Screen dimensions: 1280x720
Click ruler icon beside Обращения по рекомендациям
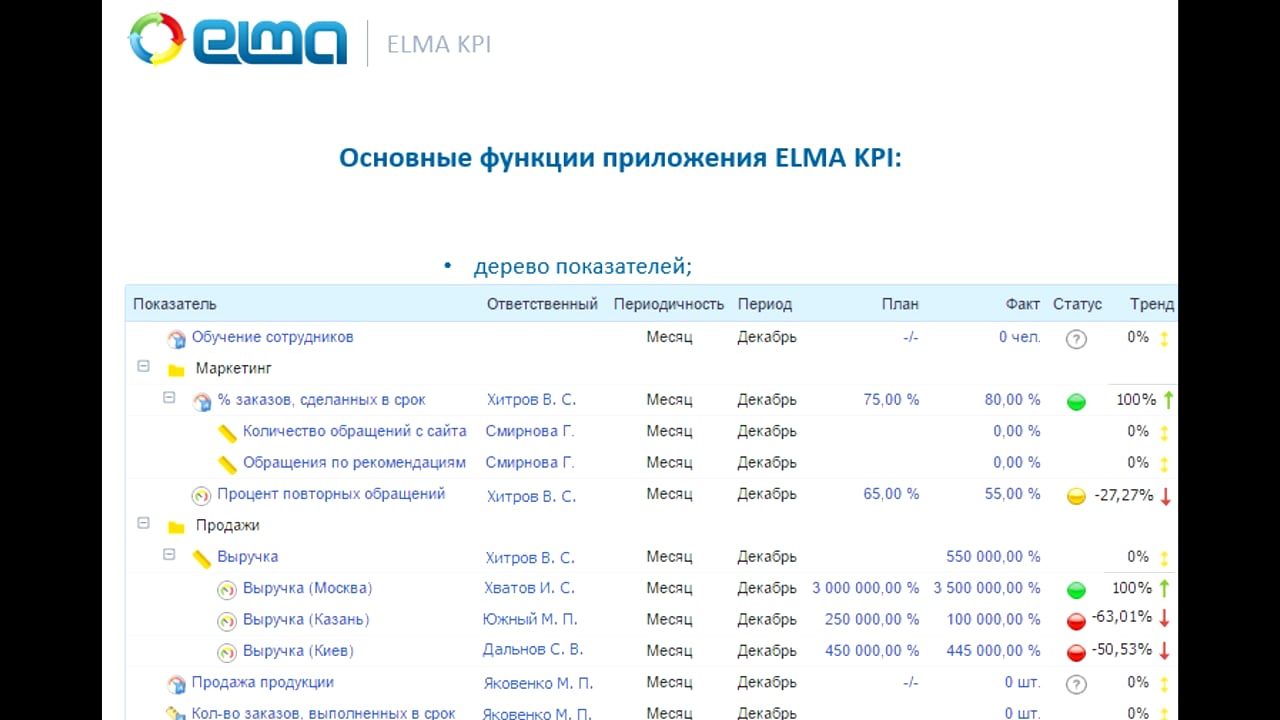pos(227,464)
